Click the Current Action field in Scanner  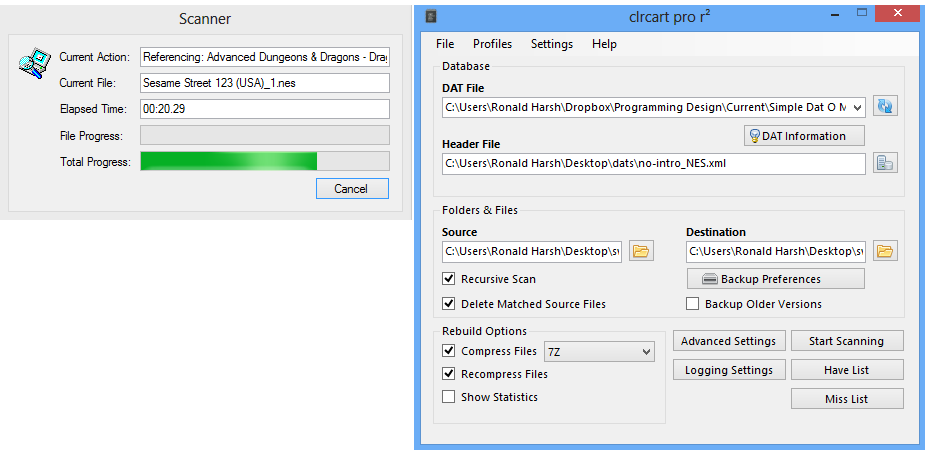[x=265, y=57]
